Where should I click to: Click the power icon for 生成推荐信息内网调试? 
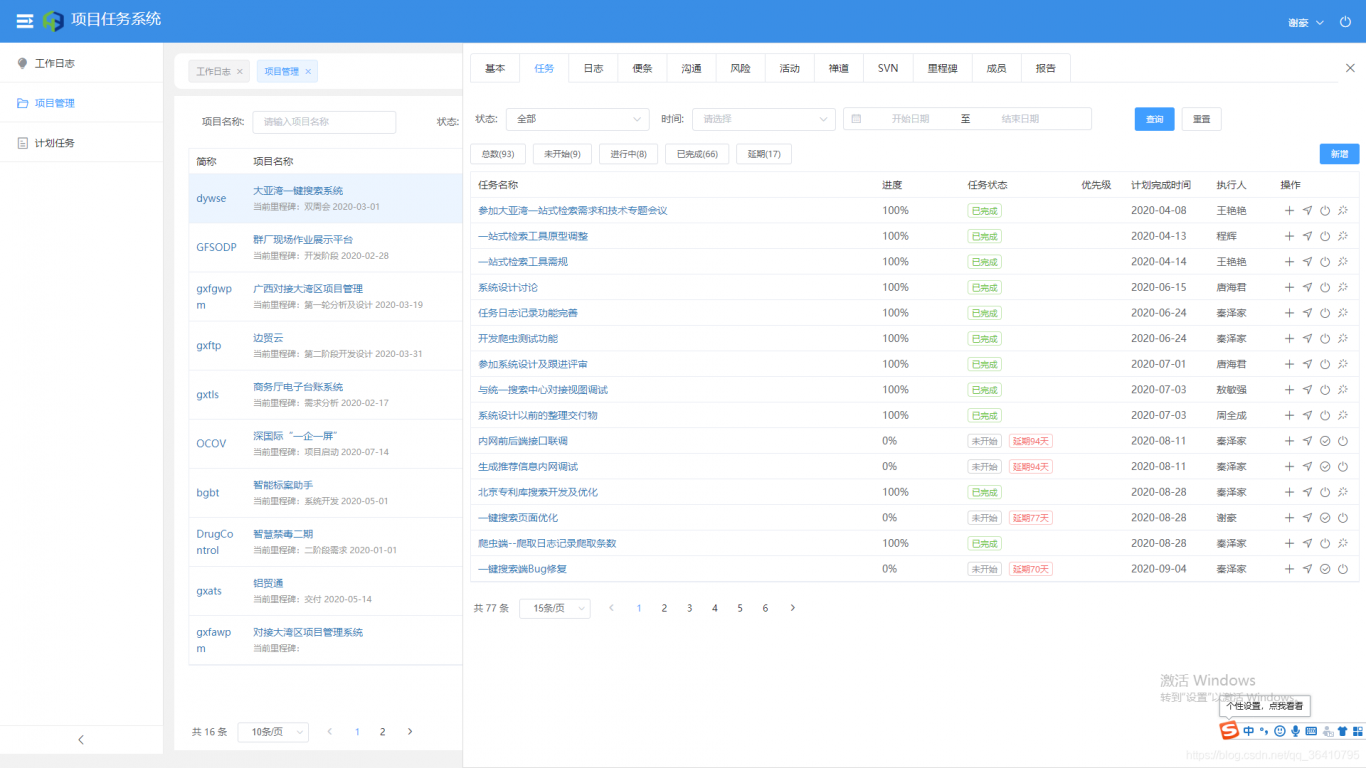(1343, 467)
